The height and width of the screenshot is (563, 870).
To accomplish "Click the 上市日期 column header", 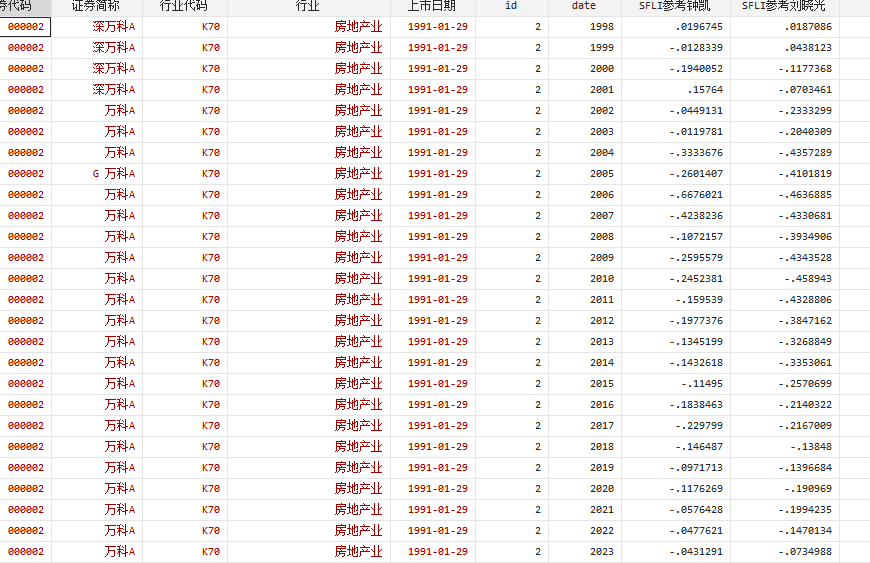I will coord(432,6).
